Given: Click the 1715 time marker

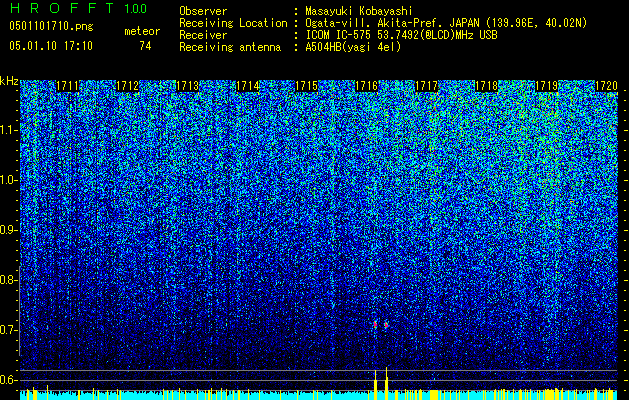Looking at the screenshot, I should click(x=307, y=86).
